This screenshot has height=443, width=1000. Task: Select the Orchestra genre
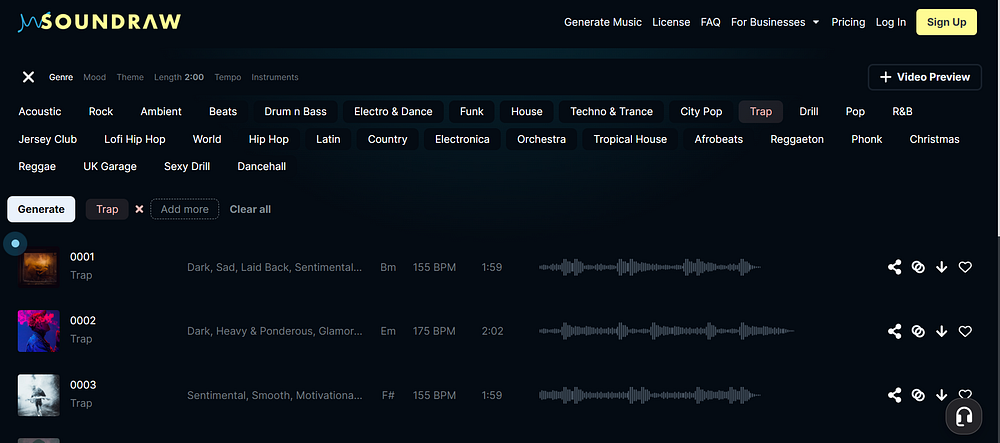[x=541, y=139]
